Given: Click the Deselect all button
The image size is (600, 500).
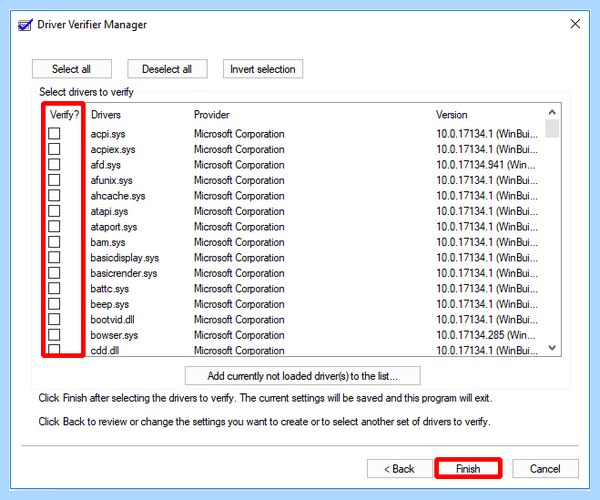Looking at the screenshot, I should click(x=167, y=69).
